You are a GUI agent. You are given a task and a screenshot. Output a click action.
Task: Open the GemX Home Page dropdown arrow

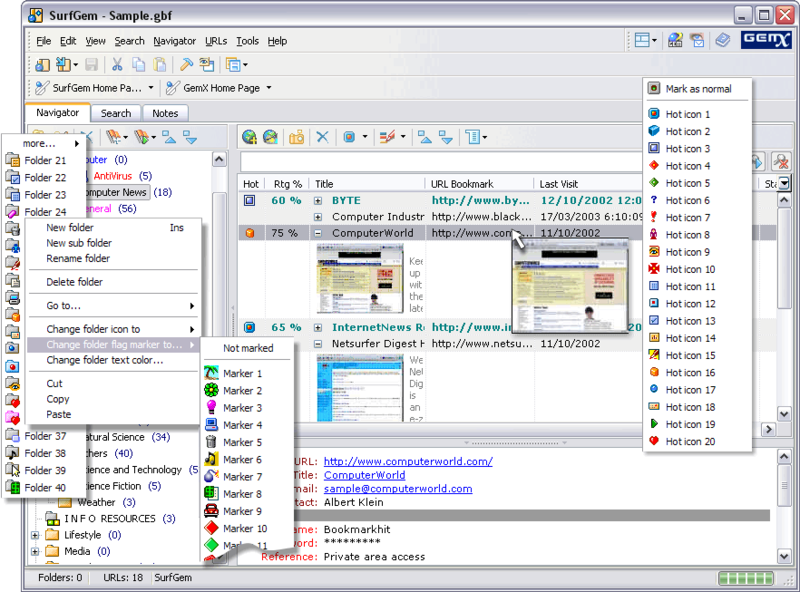268,88
